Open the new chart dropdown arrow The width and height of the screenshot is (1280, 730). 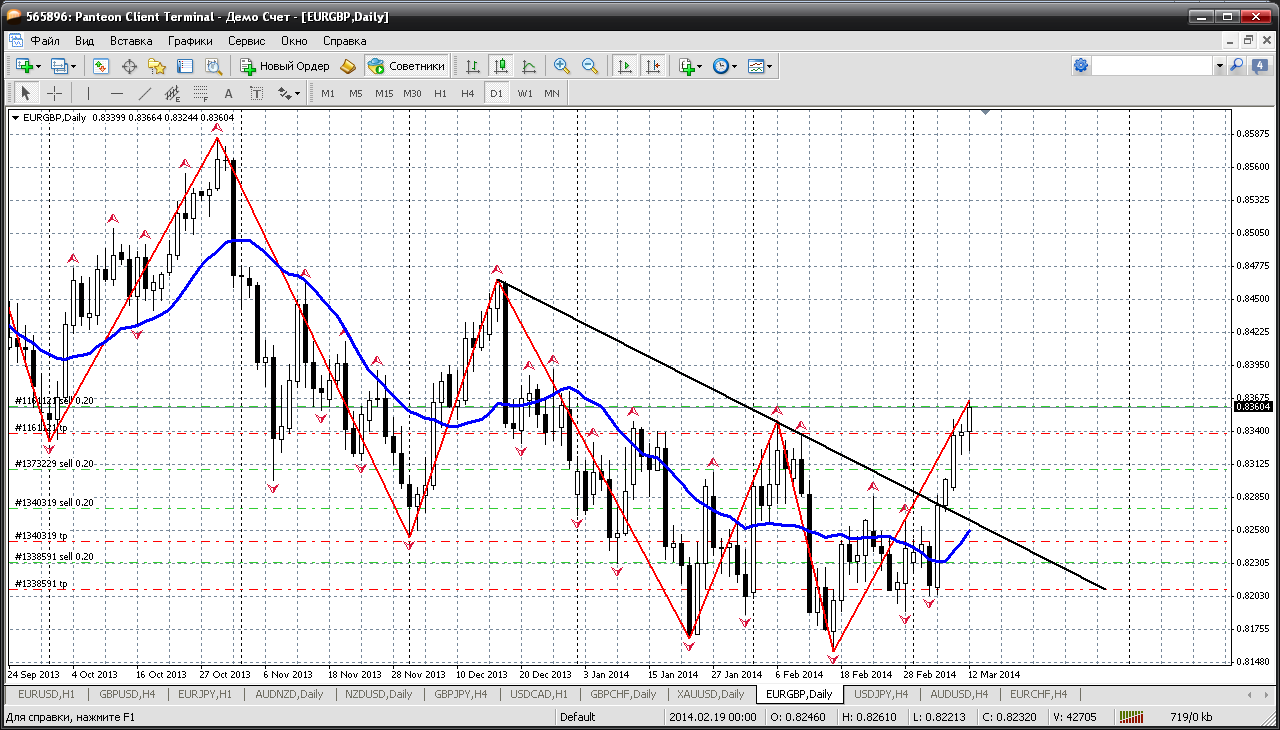(39, 66)
